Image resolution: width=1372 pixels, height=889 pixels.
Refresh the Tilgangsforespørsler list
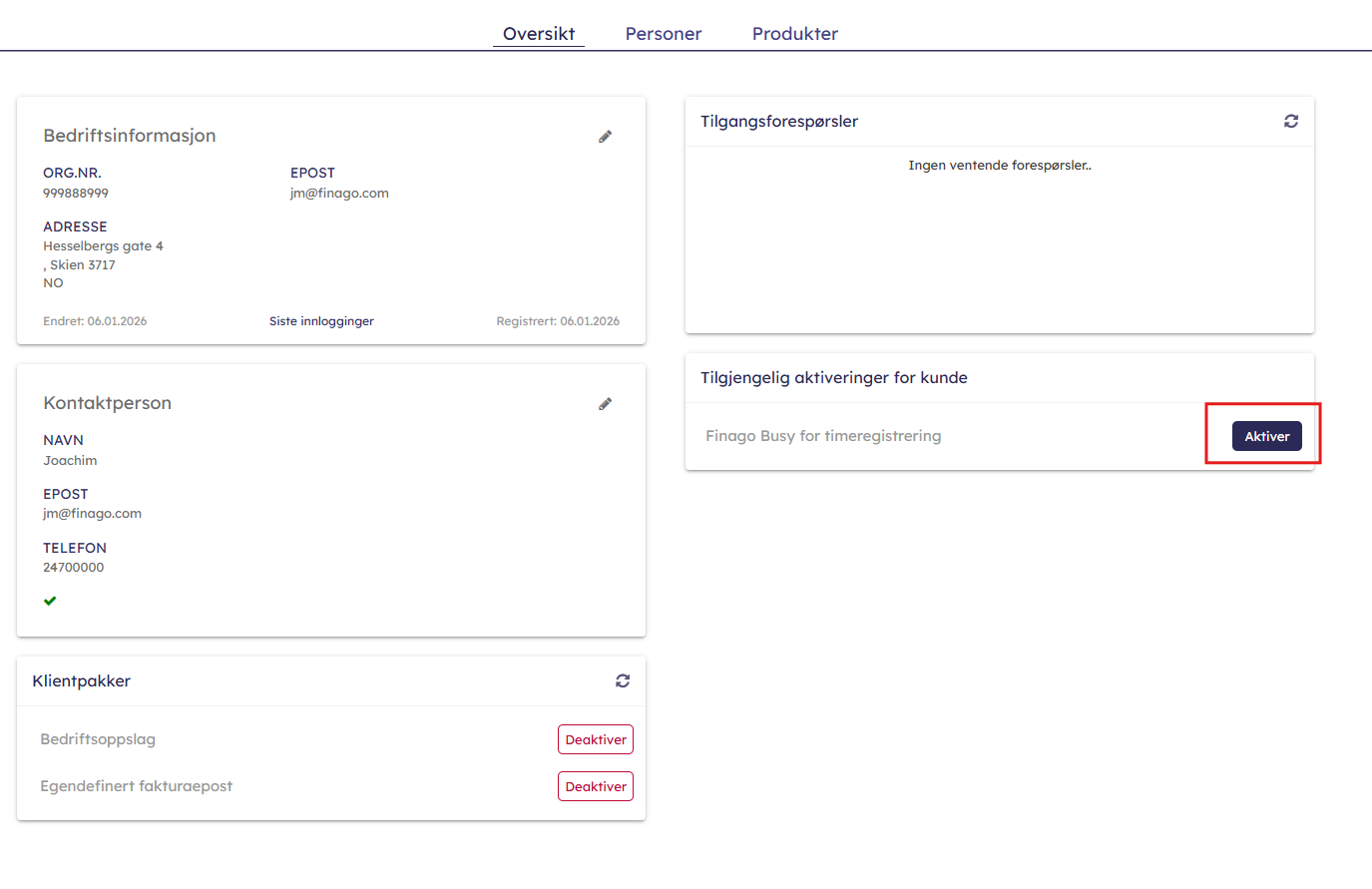(x=1290, y=121)
